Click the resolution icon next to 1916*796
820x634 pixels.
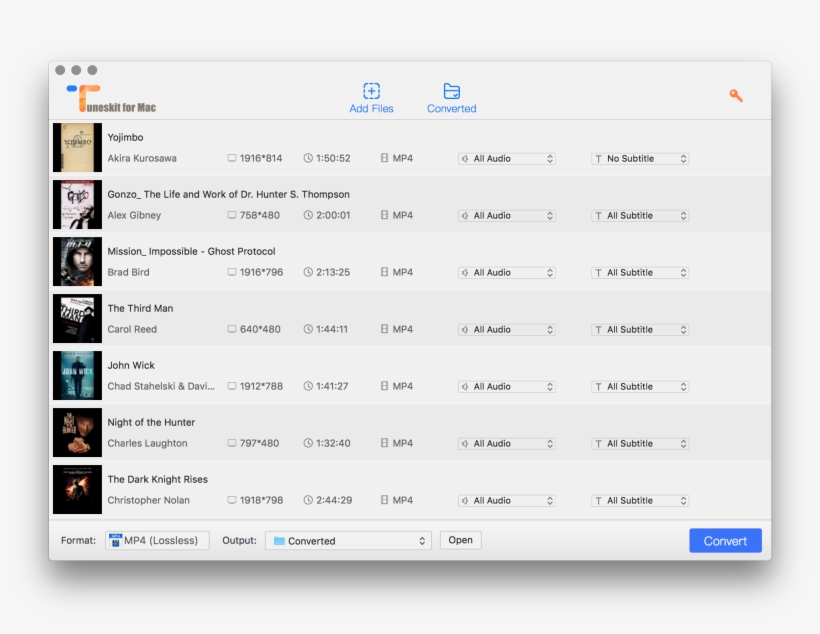tap(232, 272)
